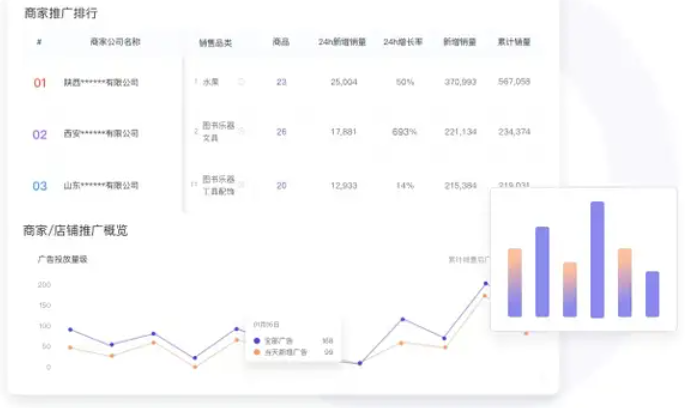
Task: Click the orange 当天新增广告 legend dot
Action: point(257,352)
